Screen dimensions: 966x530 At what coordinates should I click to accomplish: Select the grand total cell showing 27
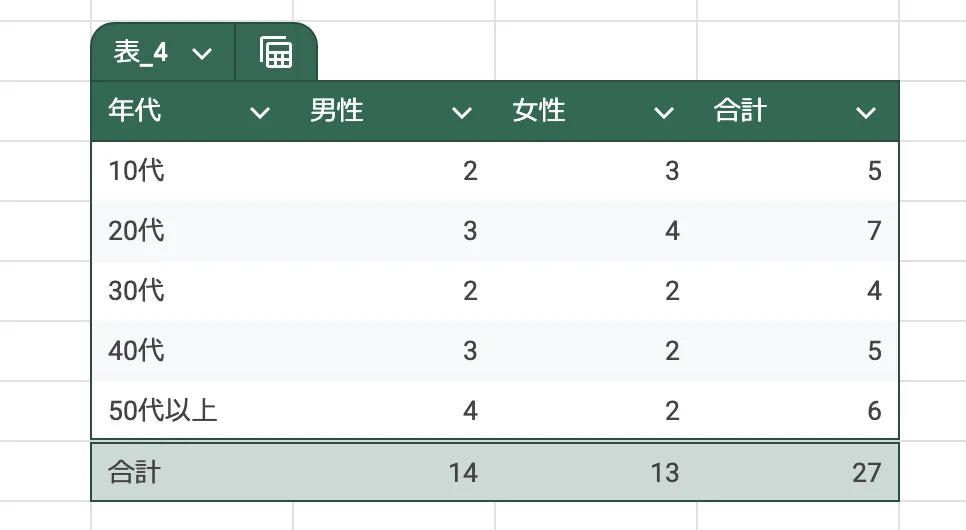click(798, 473)
